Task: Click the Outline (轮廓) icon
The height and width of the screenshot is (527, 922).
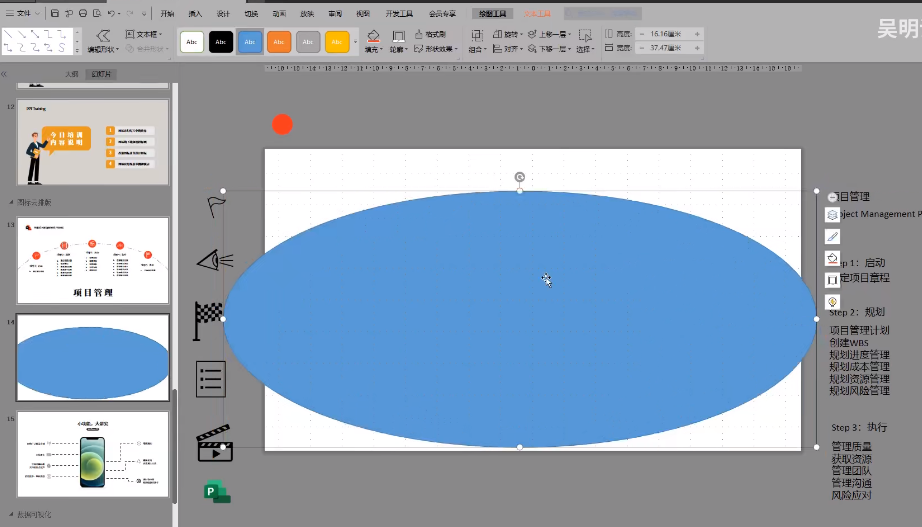Action: (x=398, y=36)
